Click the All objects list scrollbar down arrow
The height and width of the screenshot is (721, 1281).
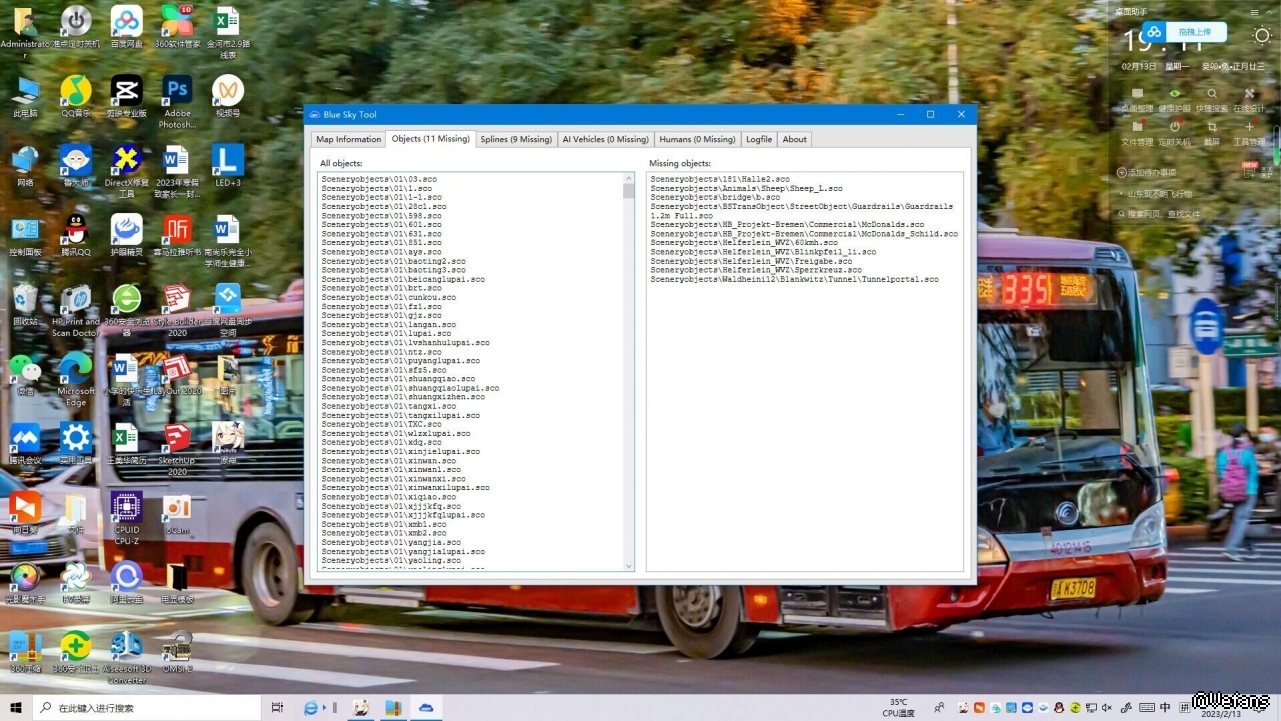[629, 566]
